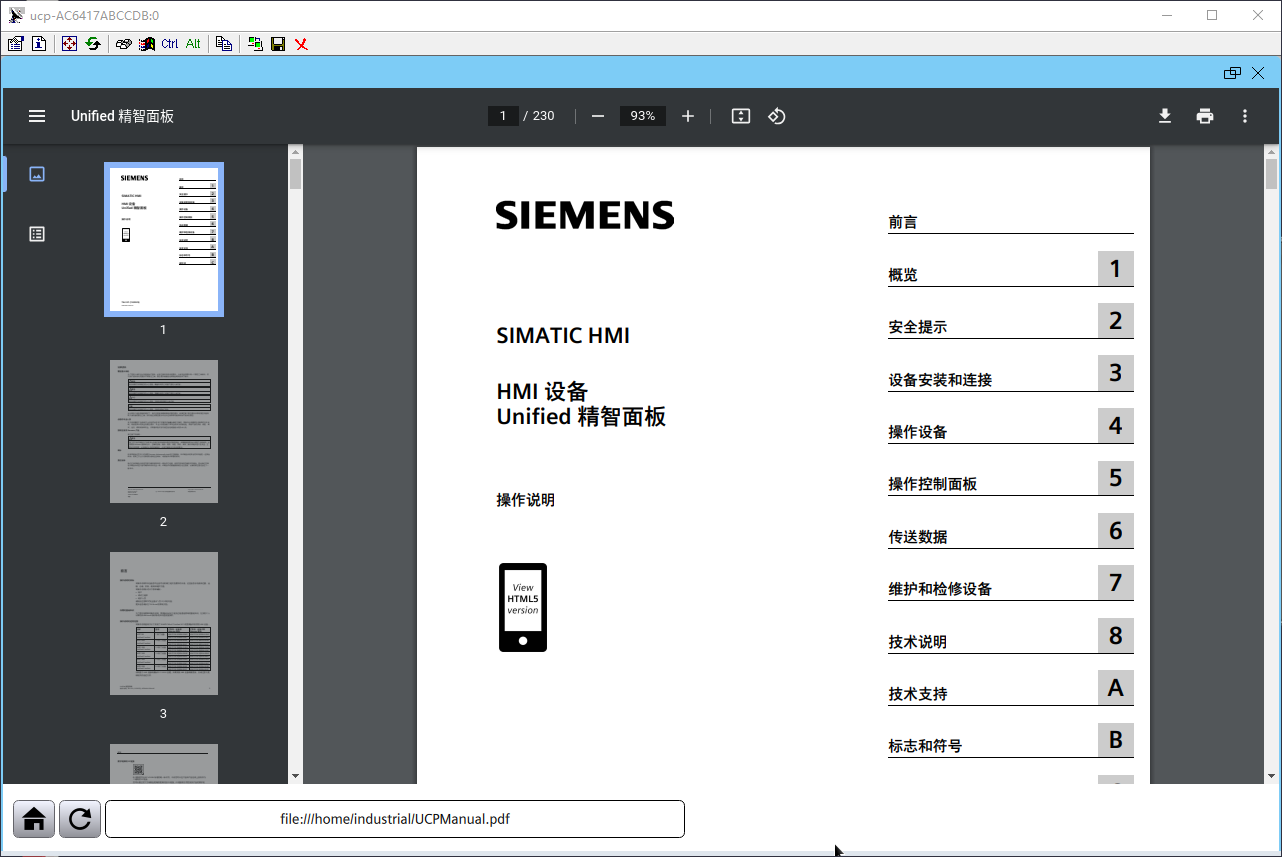
Task: Click the chapter number 5 box
Action: coord(1116,478)
